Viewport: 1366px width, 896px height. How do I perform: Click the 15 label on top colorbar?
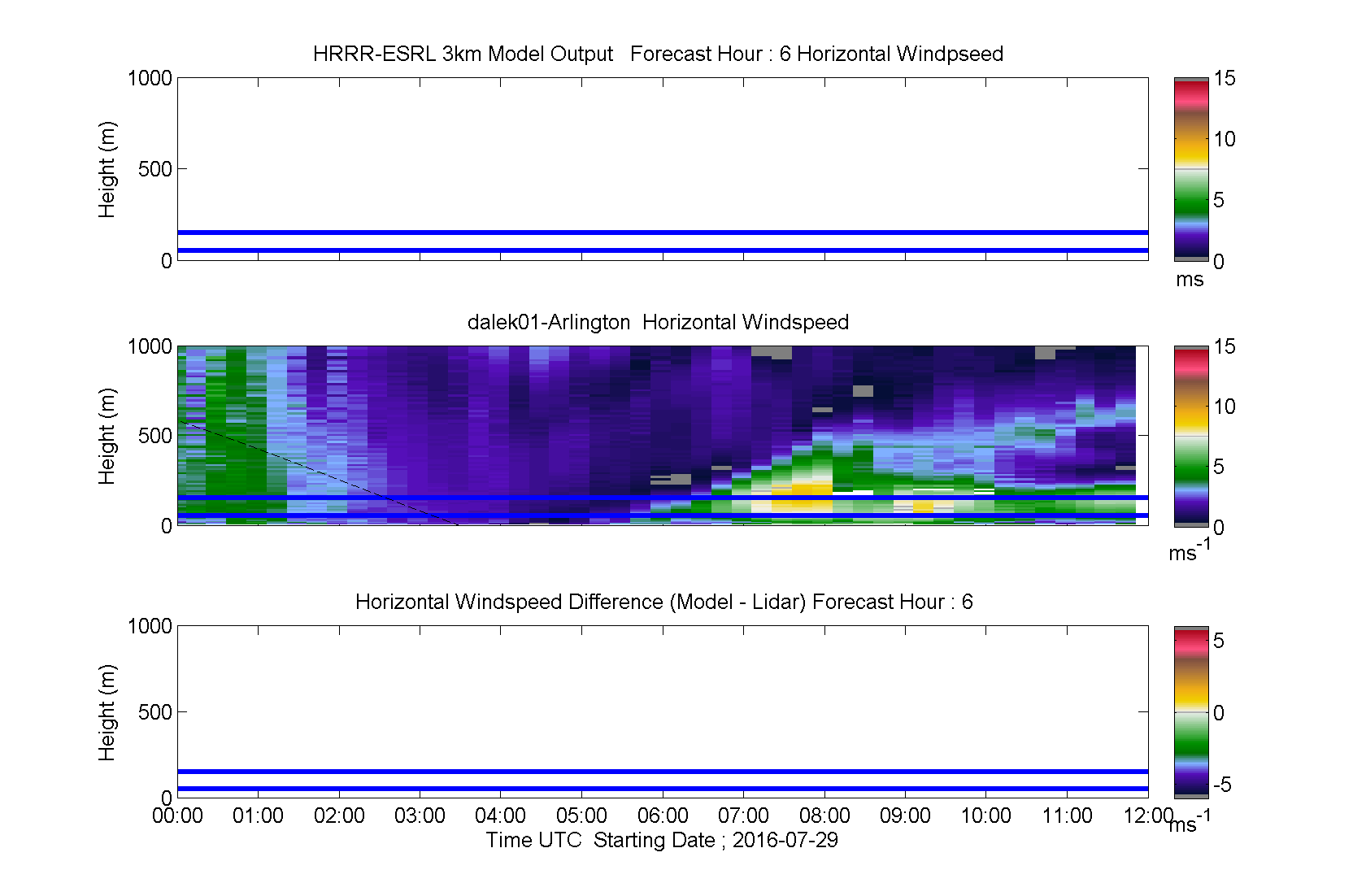point(1225,78)
